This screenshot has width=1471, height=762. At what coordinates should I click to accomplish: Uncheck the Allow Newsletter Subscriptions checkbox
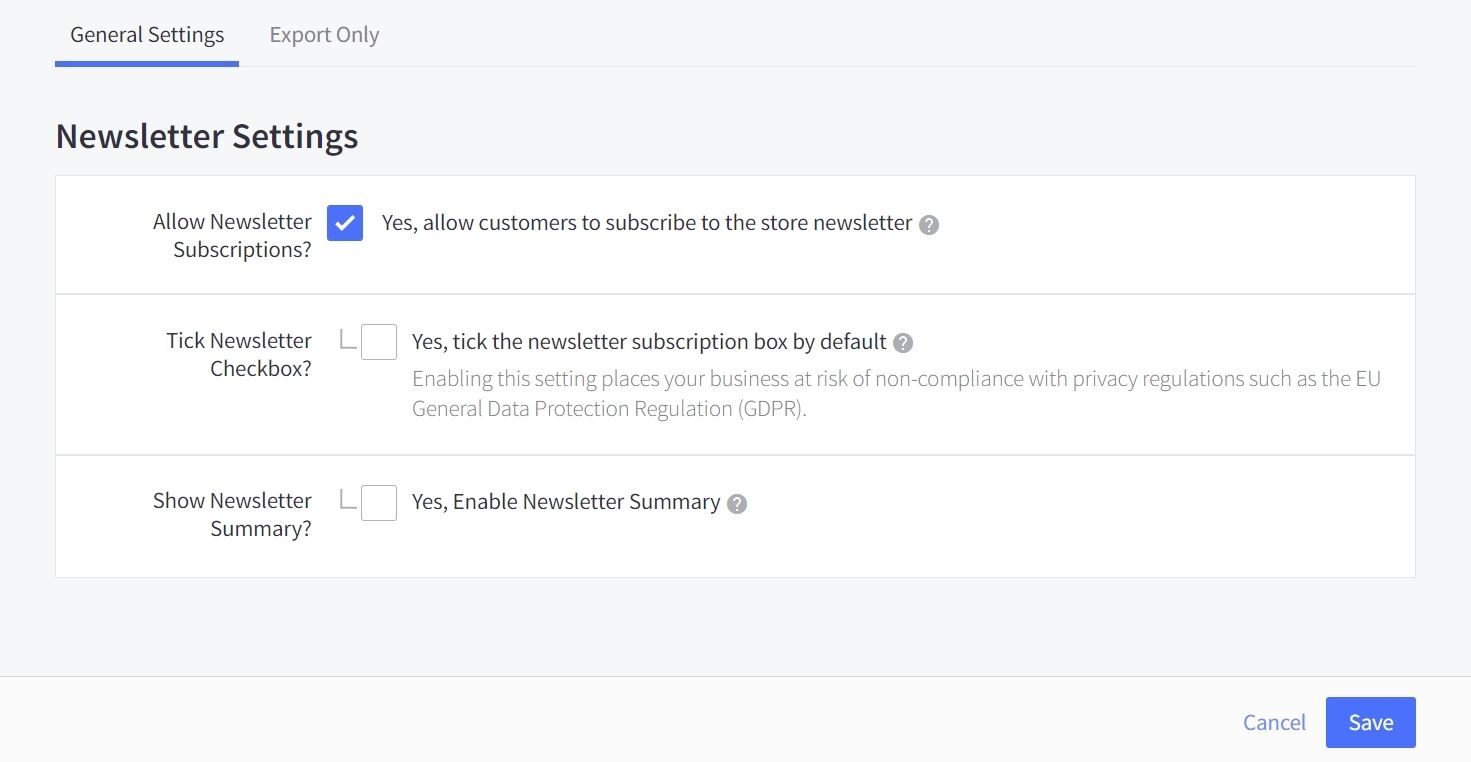[345, 223]
